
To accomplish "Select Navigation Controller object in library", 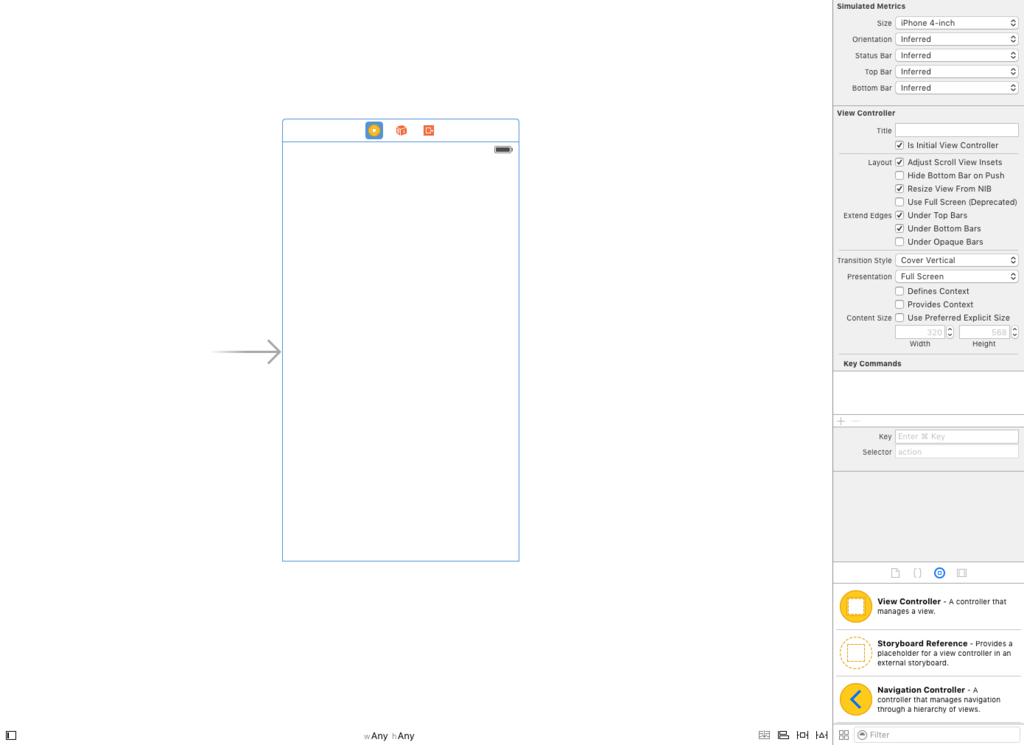I will (x=928, y=699).
